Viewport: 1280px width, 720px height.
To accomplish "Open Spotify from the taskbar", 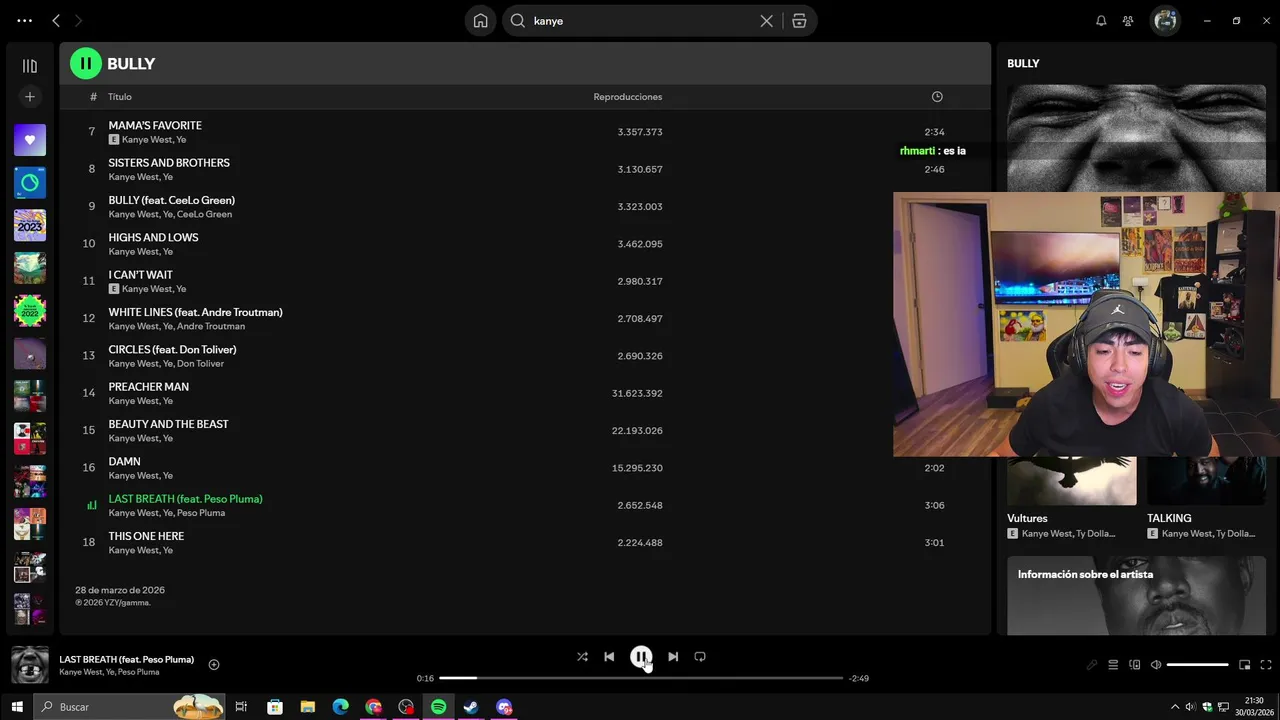I will (438, 707).
